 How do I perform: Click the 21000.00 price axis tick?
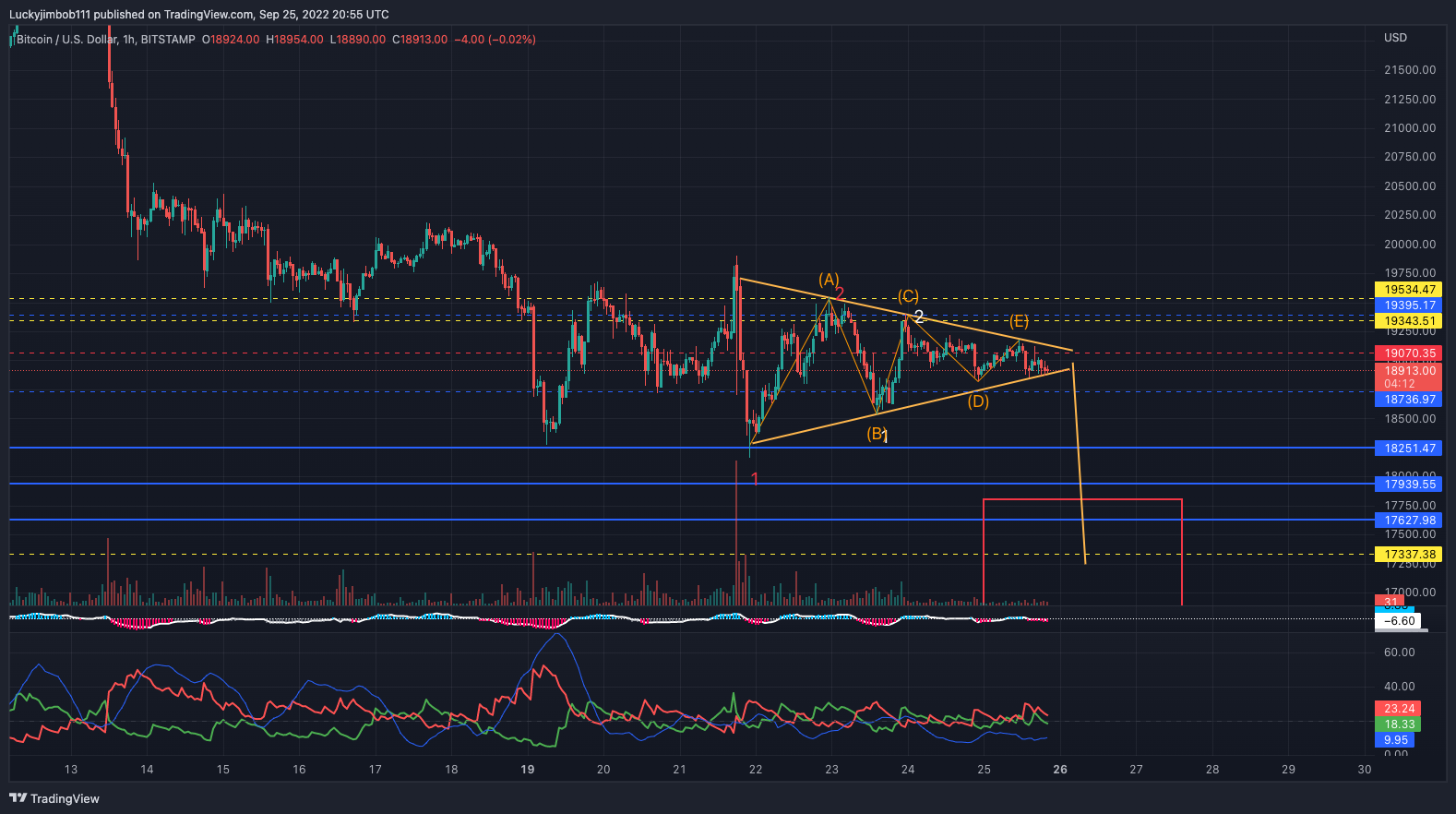coord(1410,128)
